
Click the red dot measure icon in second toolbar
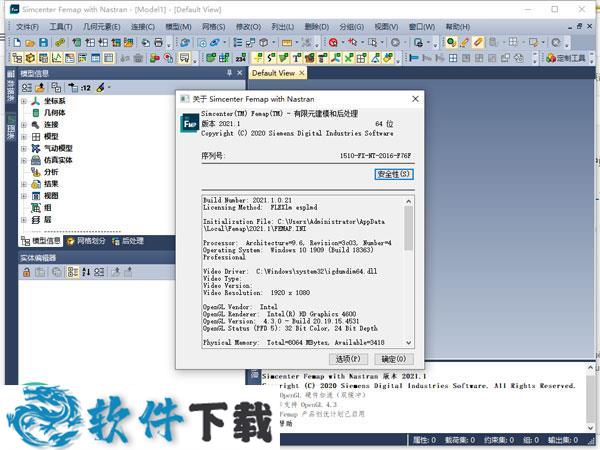coord(168,58)
